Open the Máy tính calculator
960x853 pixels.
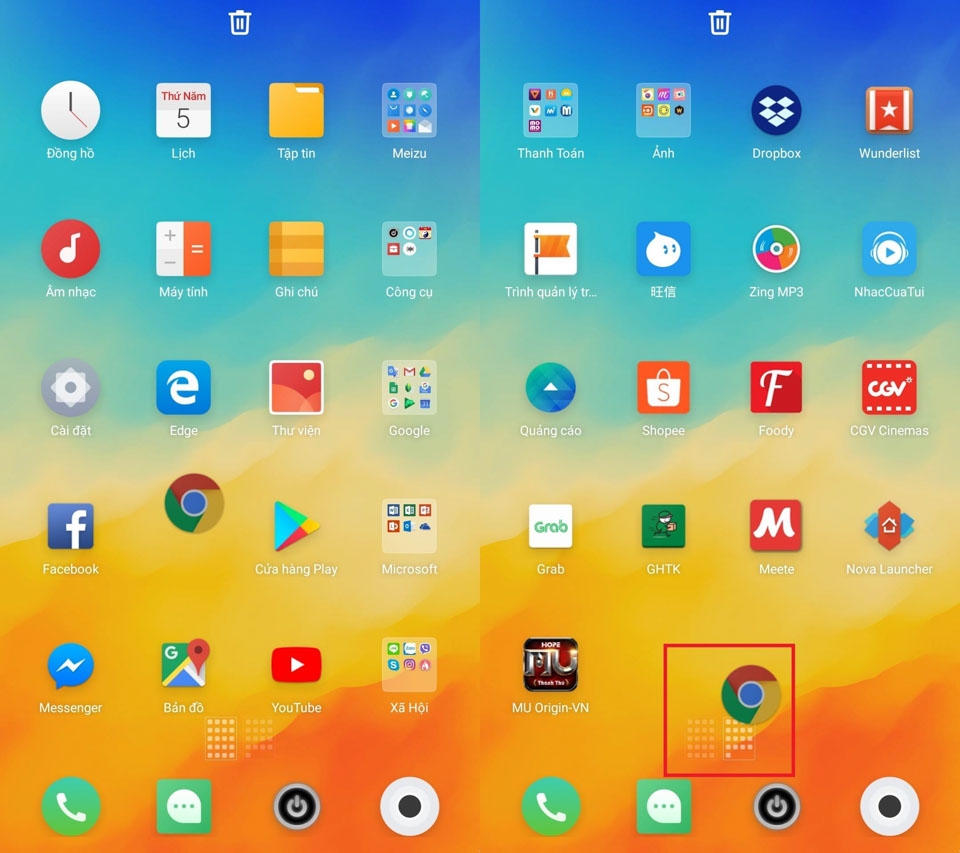(183, 249)
